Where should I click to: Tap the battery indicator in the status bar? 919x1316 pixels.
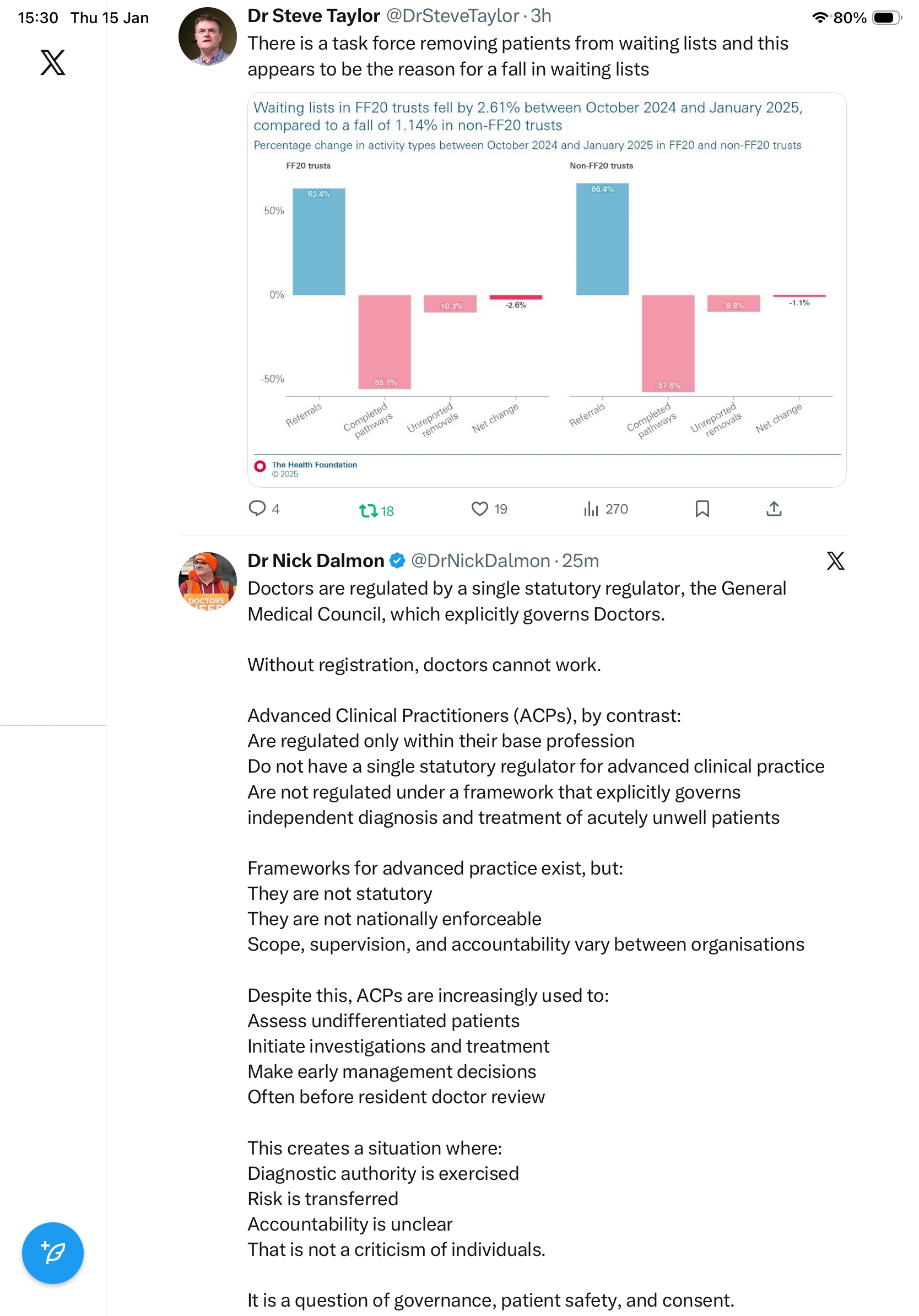(x=886, y=18)
